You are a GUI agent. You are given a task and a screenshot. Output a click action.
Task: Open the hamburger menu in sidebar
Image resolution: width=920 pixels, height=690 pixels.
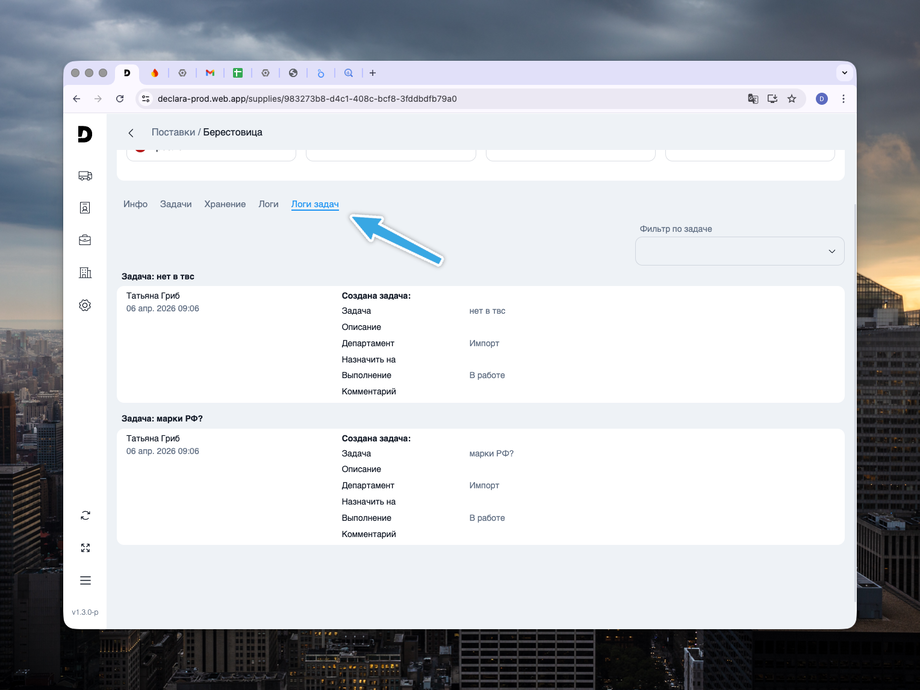tap(85, 580)
